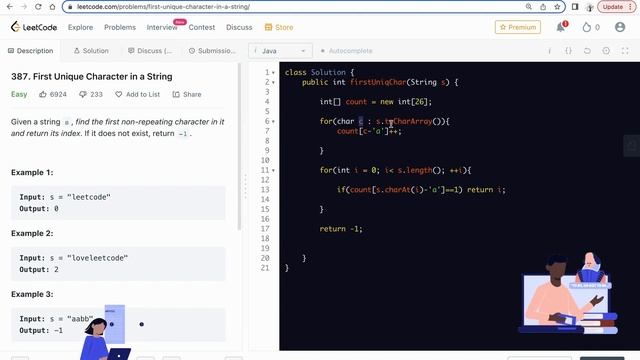This screenshot has width=640, height=360.
Task: Open the Problems menu item
Action: (120, 27)
